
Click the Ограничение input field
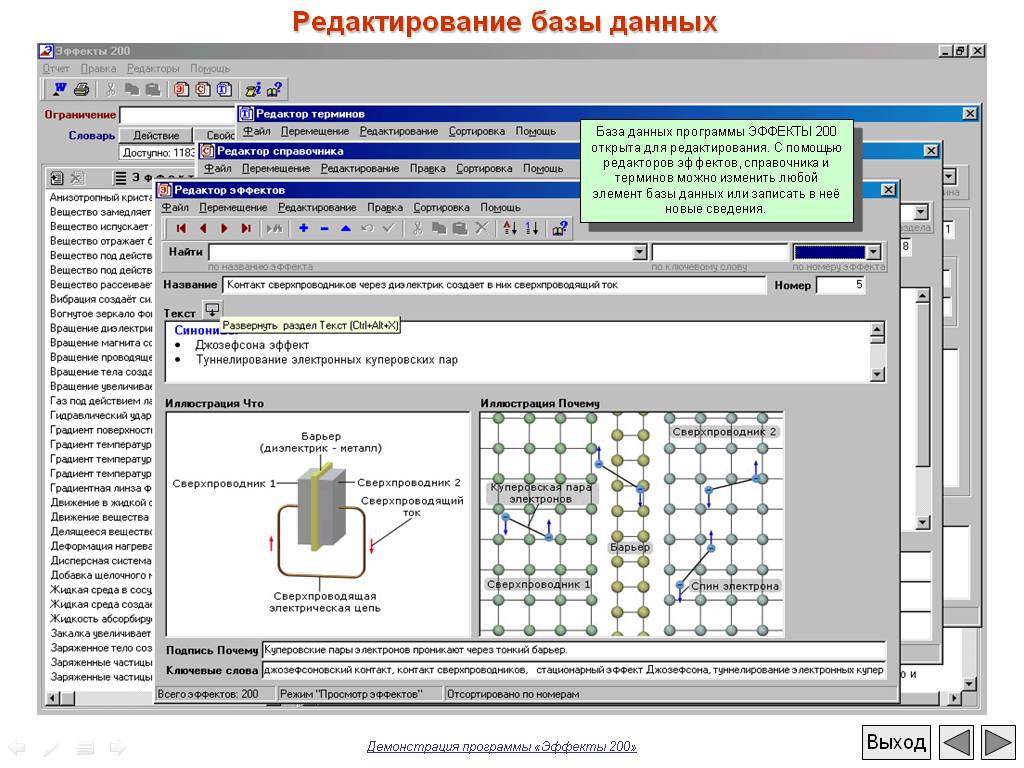tap(178, 115)
